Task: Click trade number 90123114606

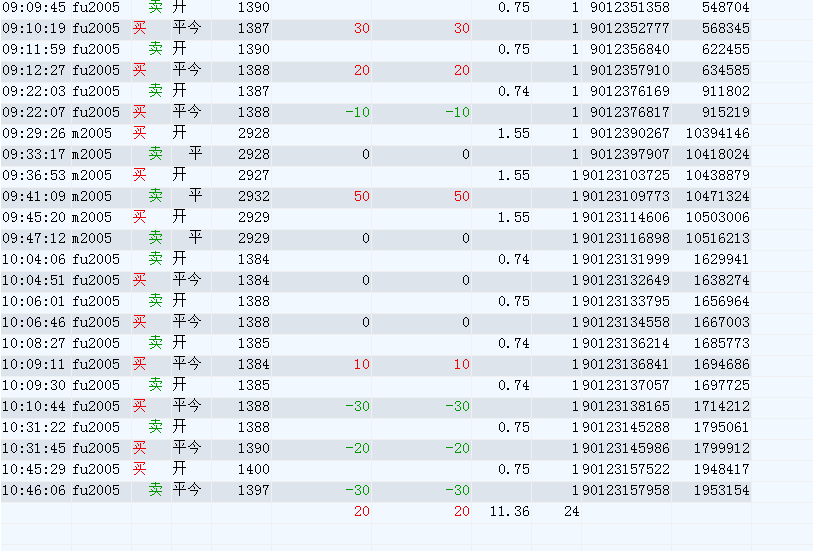Action: [x=626, y=217]
